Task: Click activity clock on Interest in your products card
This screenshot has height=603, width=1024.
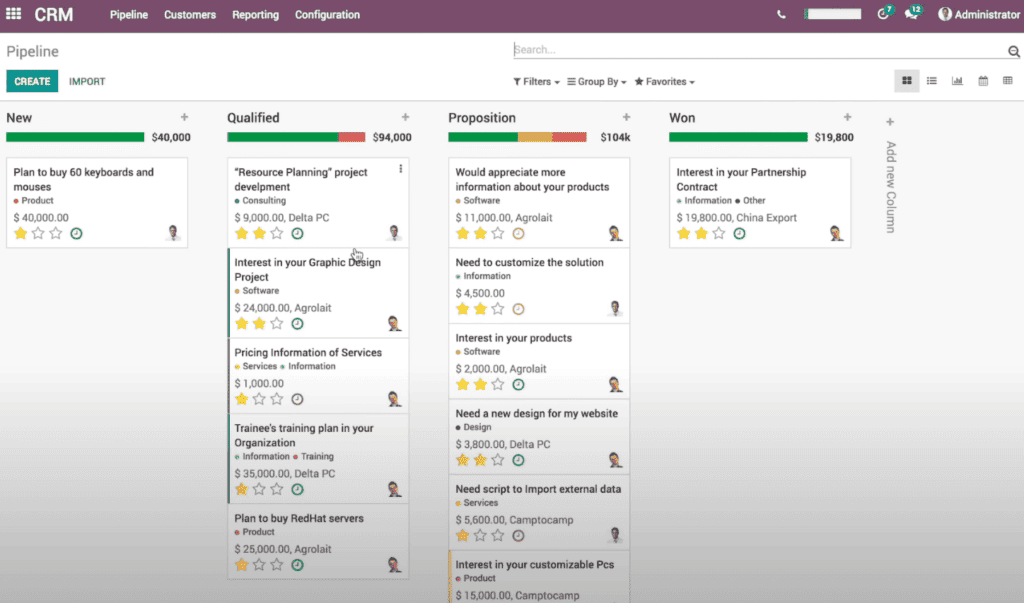Action: (519, 385)
